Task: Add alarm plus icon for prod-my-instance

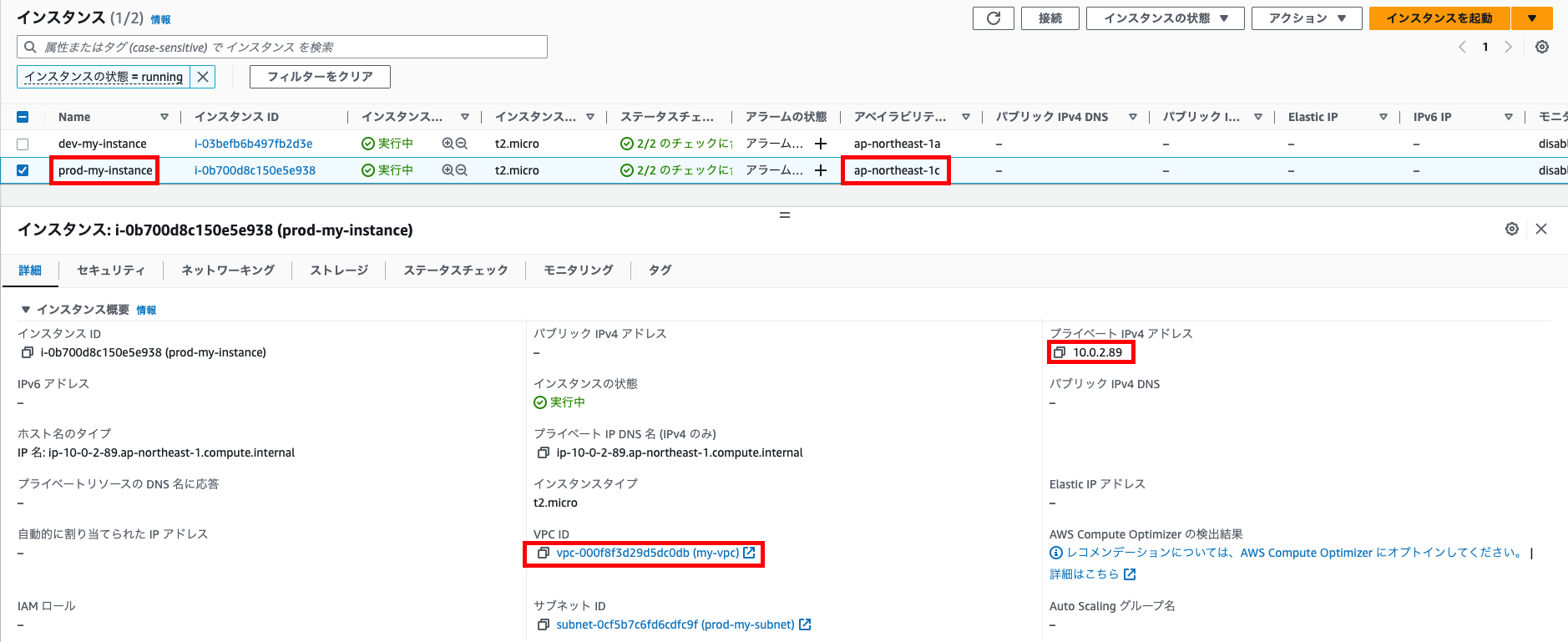Action: coord(821,170)
